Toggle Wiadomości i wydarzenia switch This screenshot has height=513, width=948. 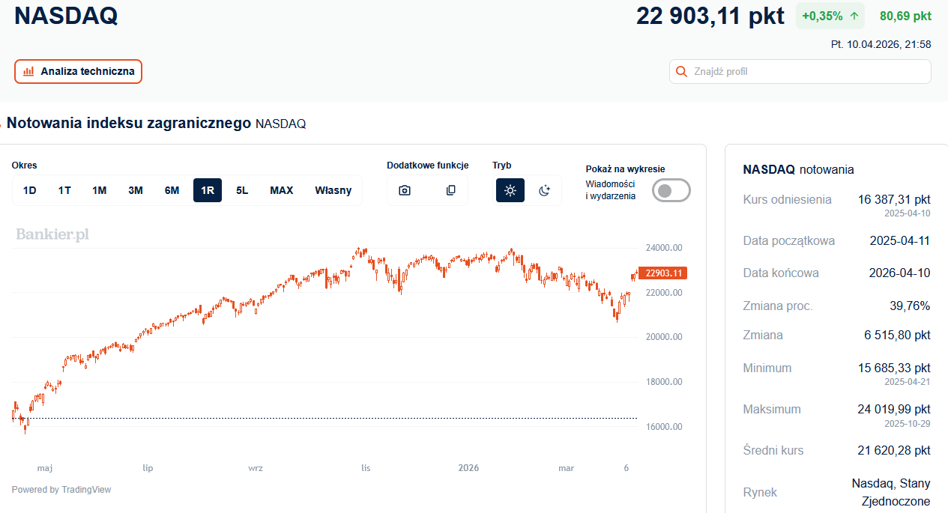click(x=671, y=190)
